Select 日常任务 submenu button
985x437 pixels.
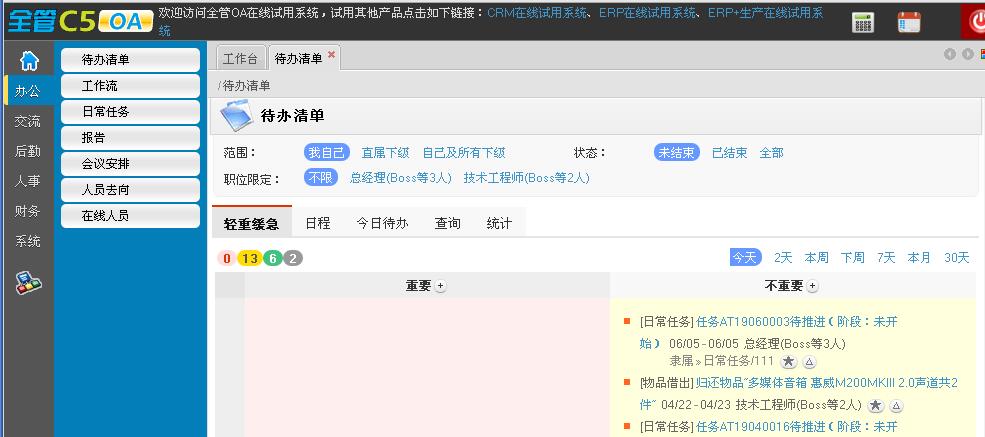click(x=131, y=112)
